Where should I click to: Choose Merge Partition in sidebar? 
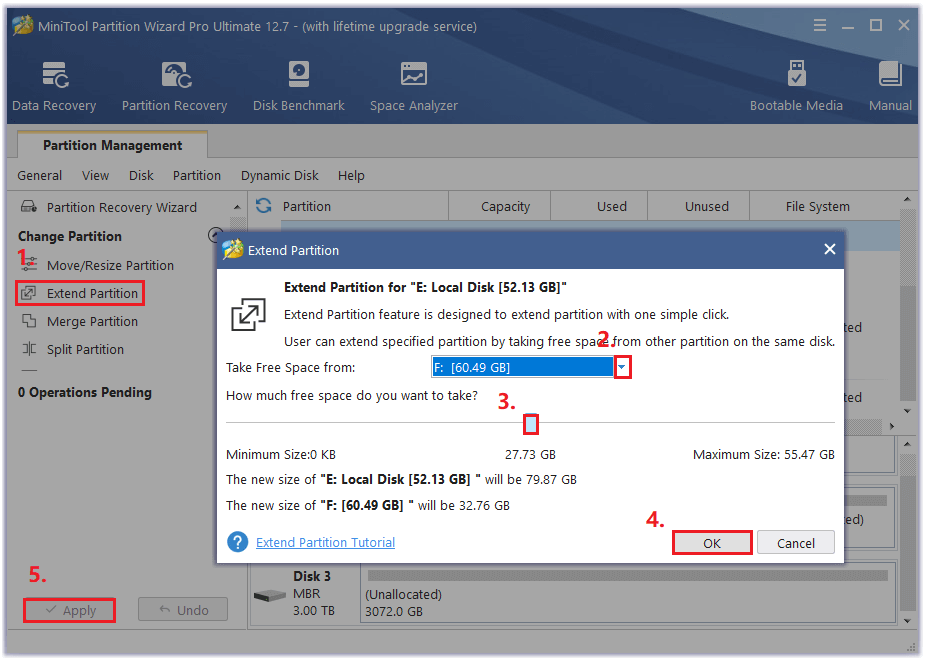tap(92, 322)
